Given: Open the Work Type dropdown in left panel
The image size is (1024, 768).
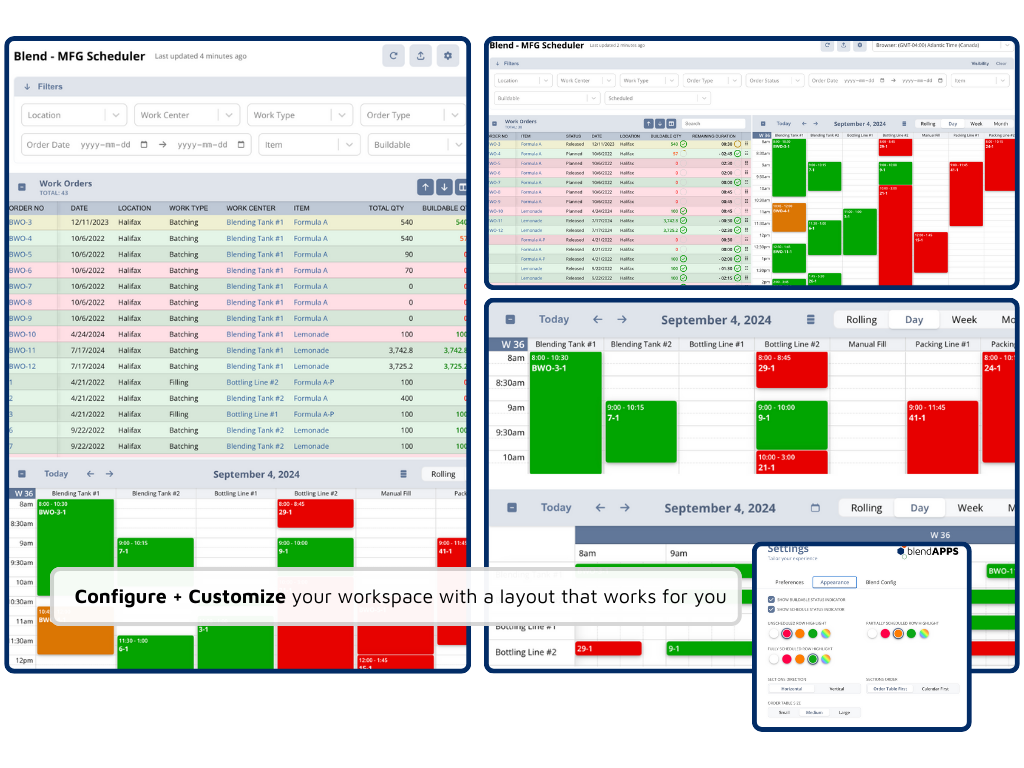Looking at the screenshot, I should coord(300,115).
